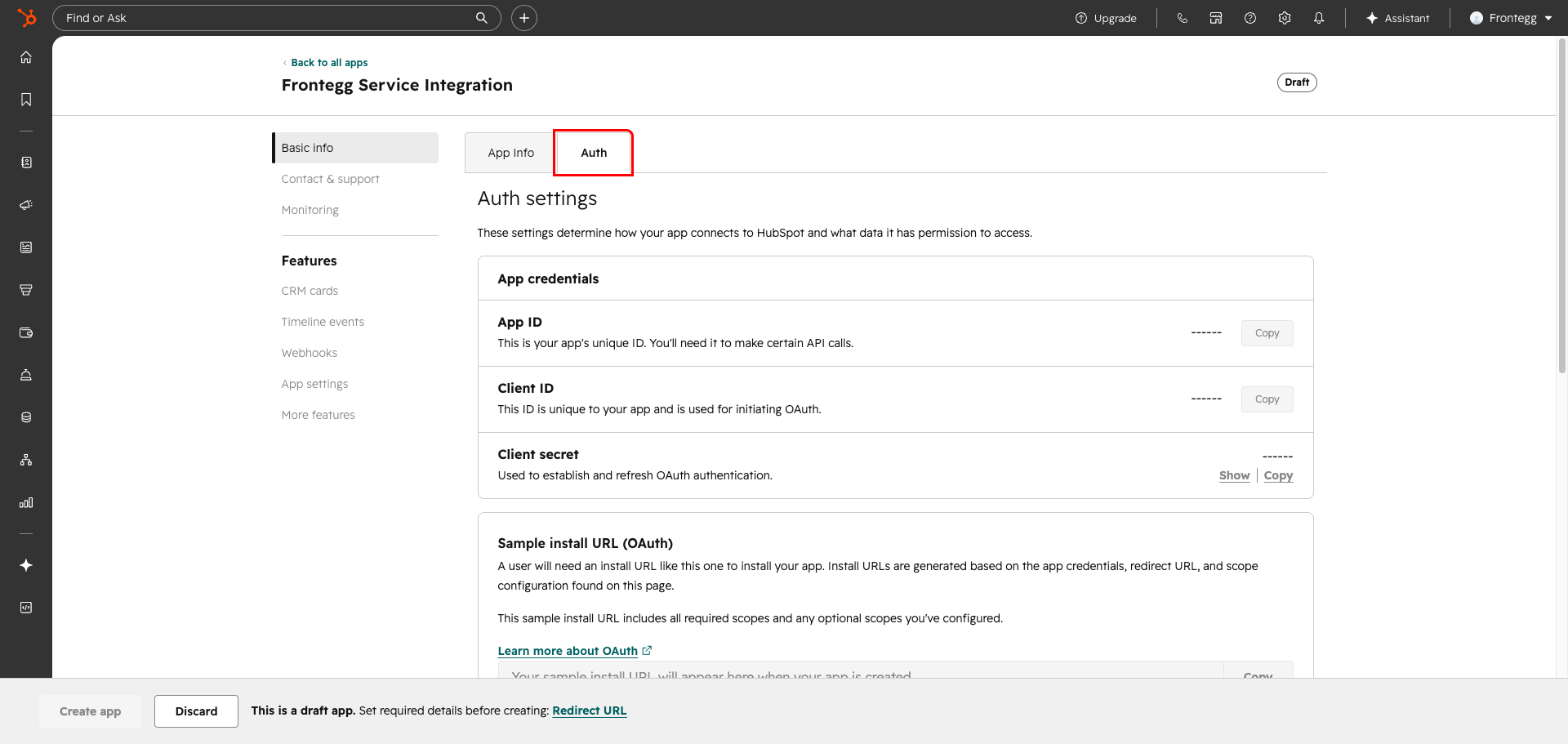Expand the Frontegg account dropdown

(x=1511, y=18)
